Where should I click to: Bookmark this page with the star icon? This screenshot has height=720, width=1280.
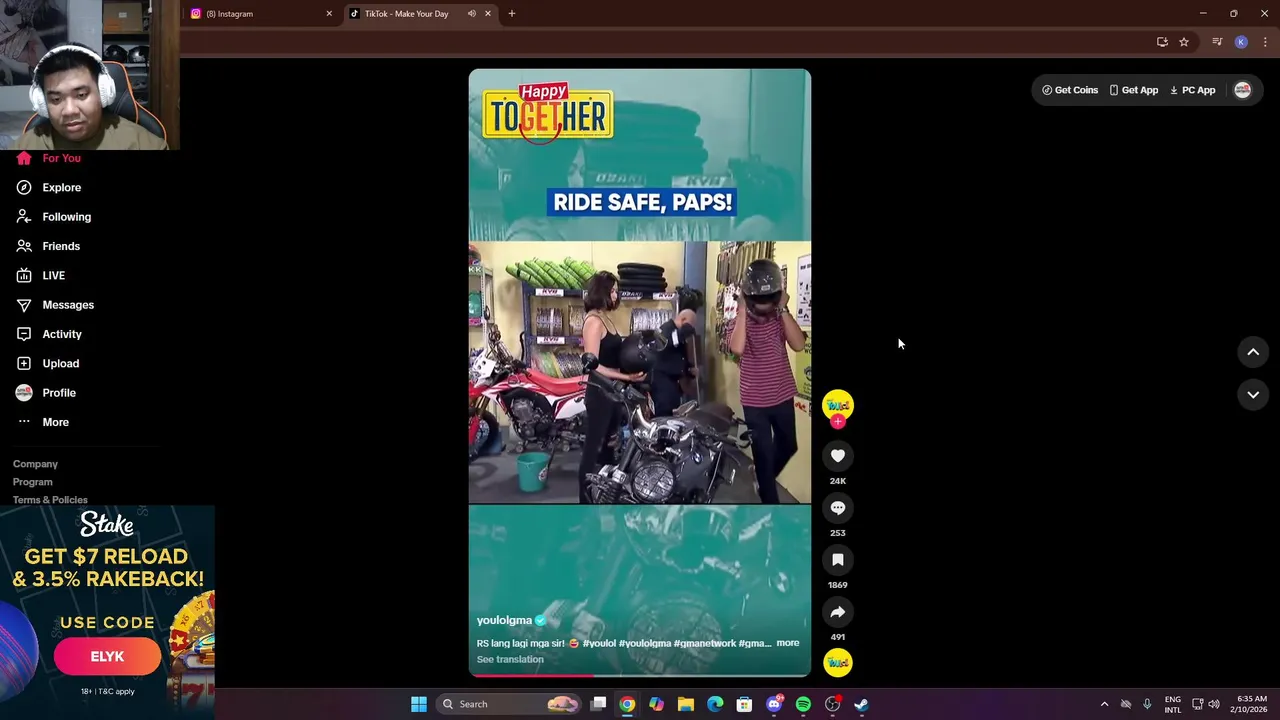(x=1184, y=42)
